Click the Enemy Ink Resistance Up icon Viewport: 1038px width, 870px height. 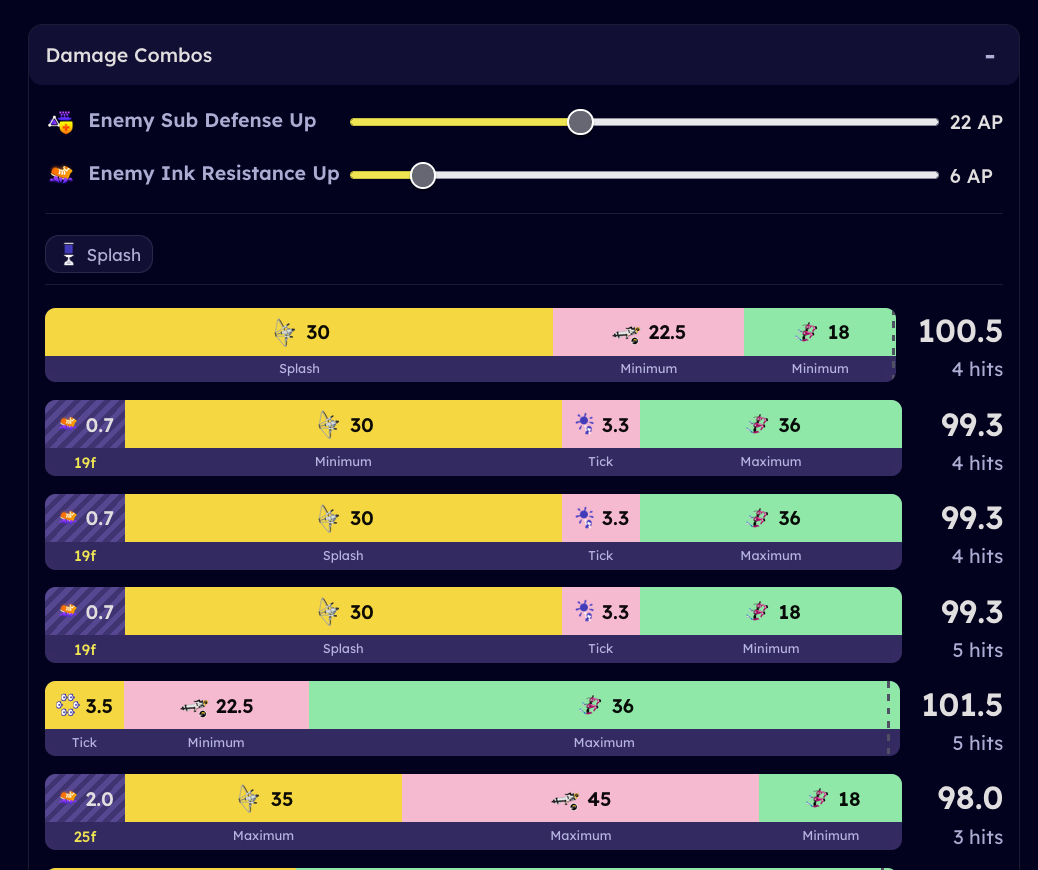click(61, 174)
